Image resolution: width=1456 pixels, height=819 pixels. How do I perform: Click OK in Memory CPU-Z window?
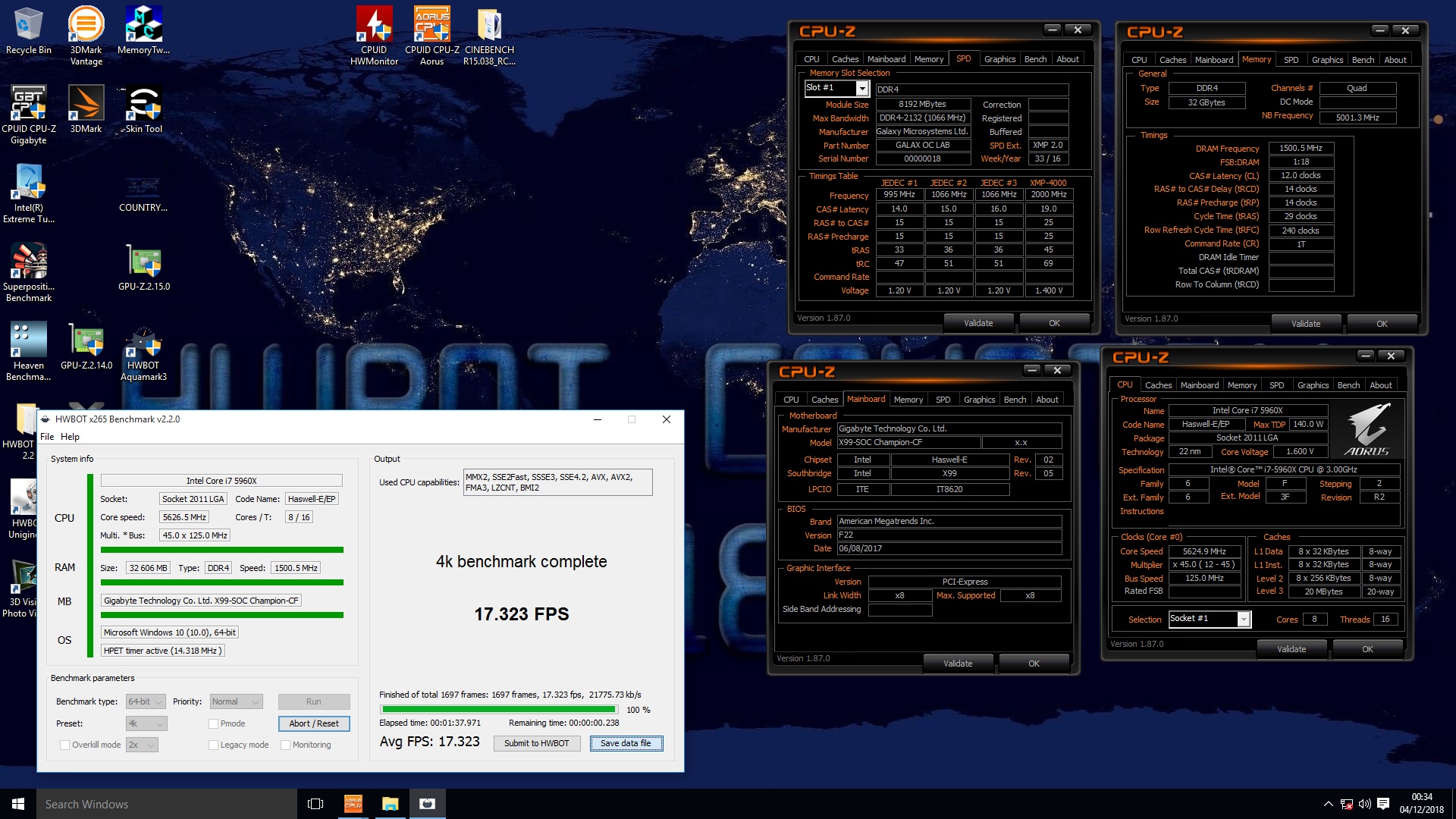point(1382,324)
